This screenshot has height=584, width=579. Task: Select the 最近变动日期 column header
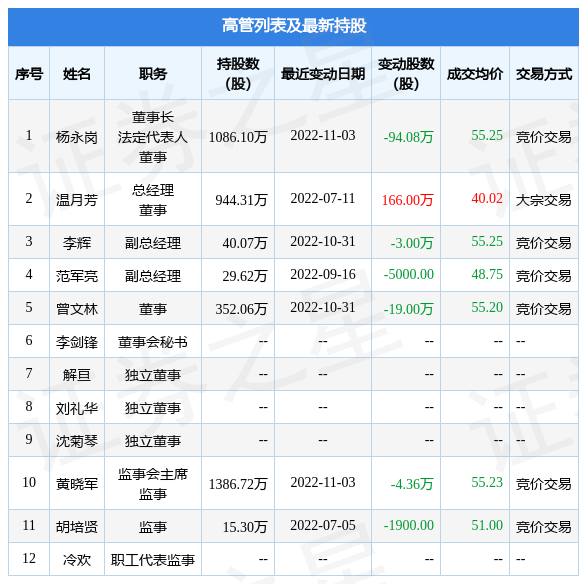point(323,74)
